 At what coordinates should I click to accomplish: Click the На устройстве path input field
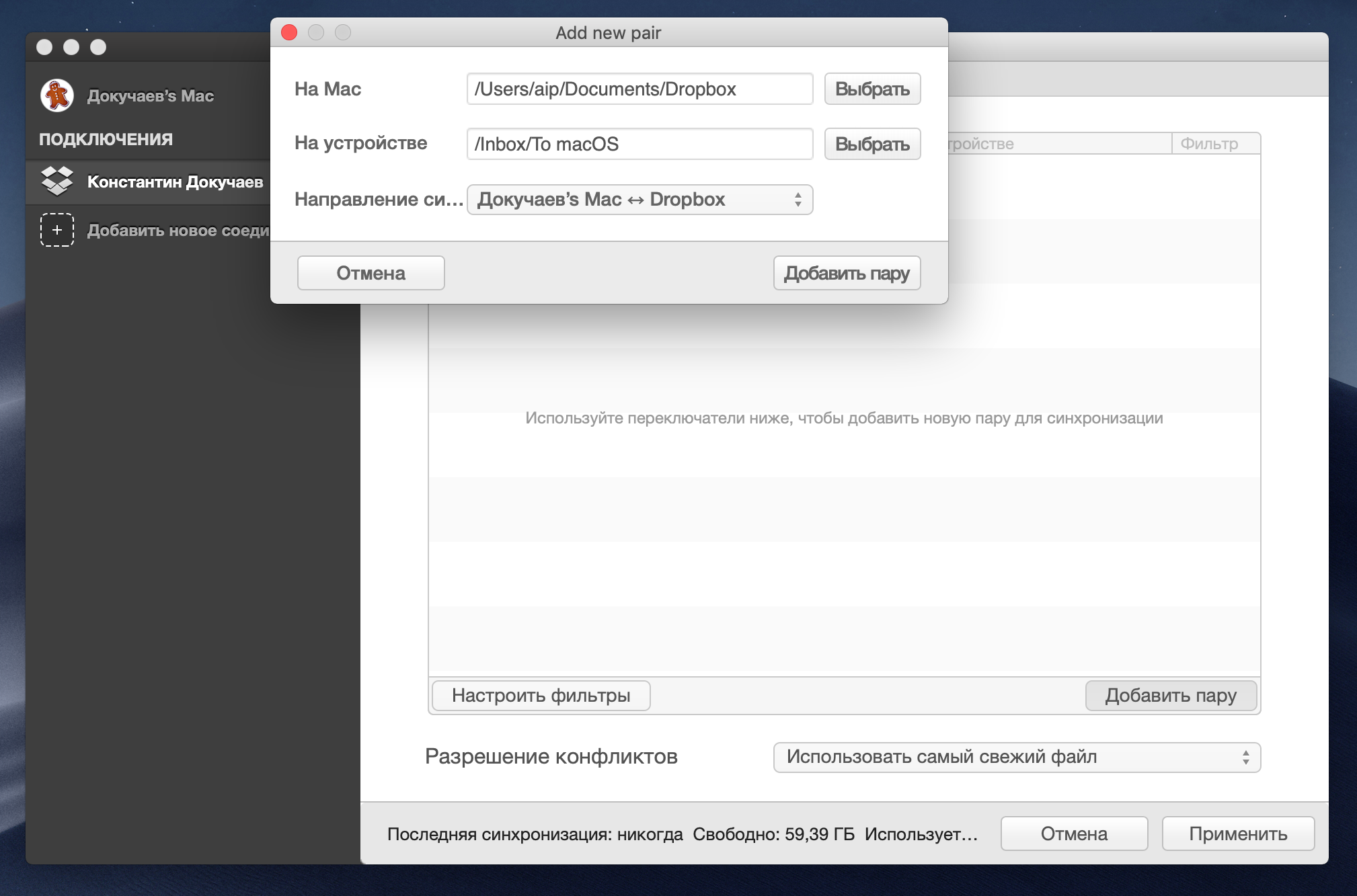(x=639, y=144)
